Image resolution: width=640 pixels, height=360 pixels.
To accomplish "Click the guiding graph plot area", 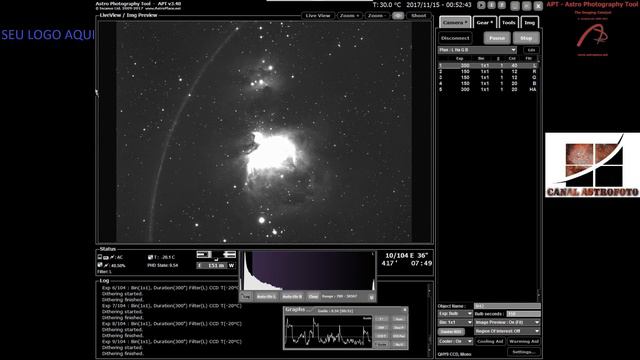I will (329, 331).
